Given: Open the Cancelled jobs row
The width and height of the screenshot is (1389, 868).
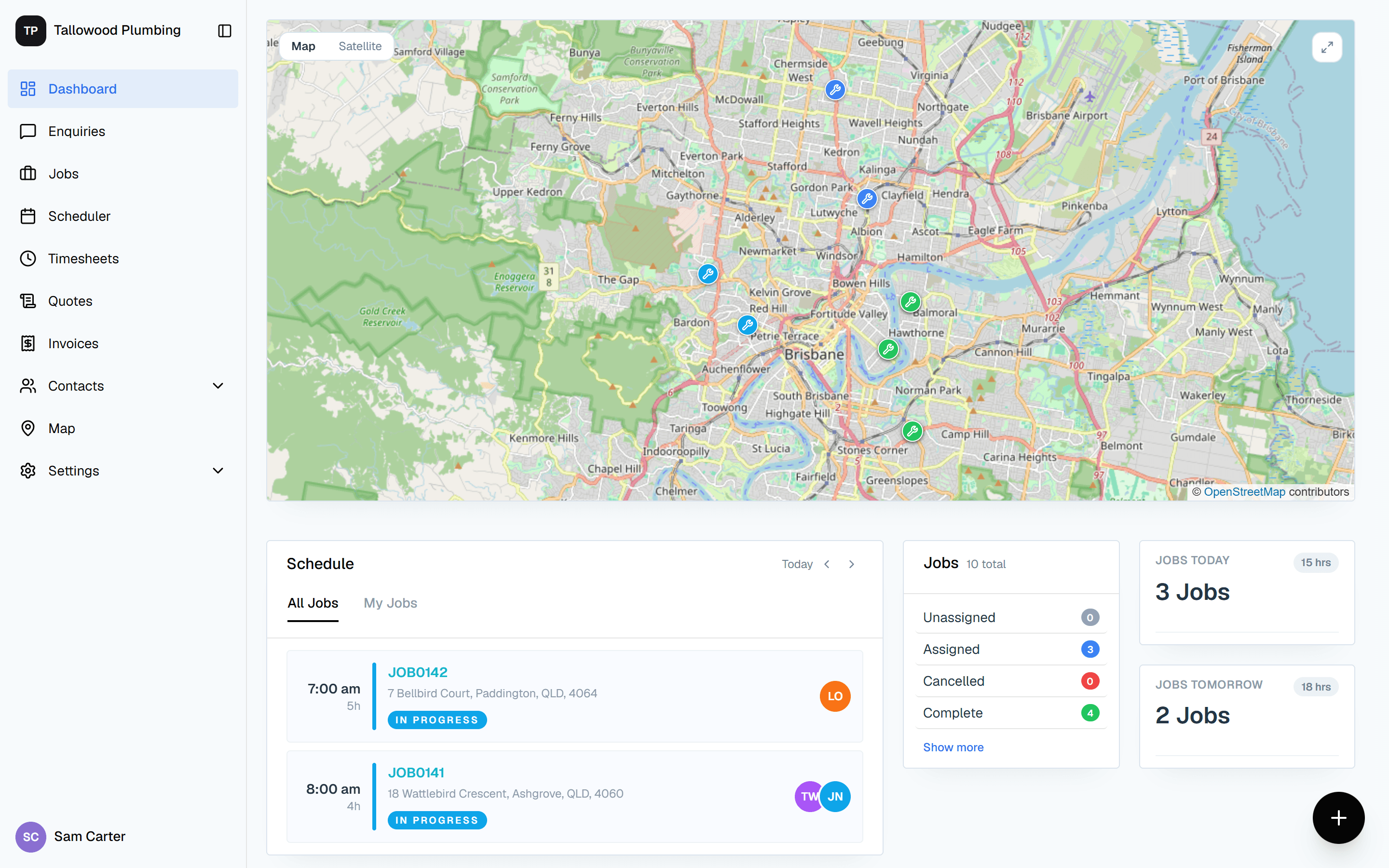Looking at the screenshot, I should (1011, 681).
